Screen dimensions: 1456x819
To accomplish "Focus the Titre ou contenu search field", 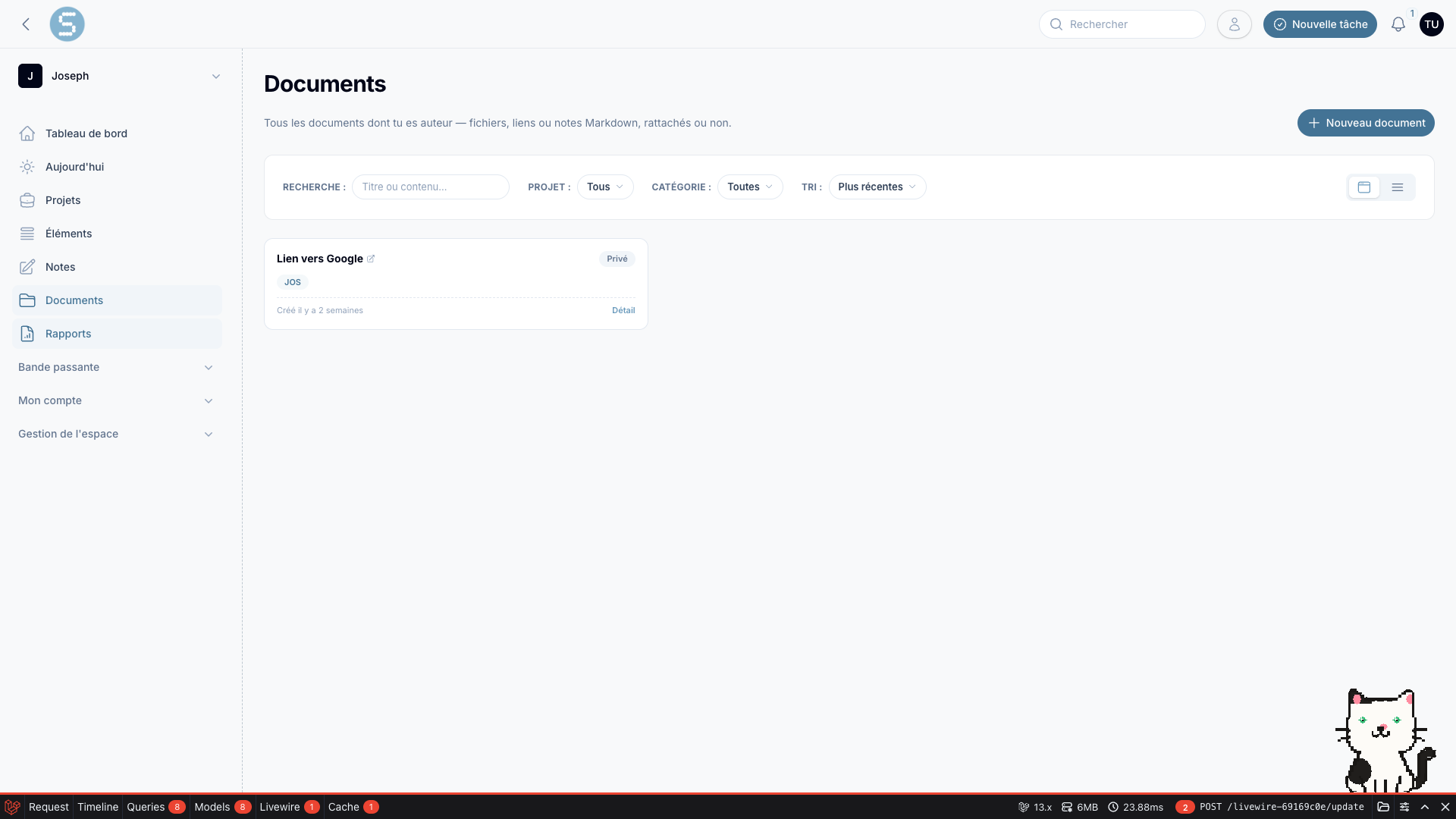I will tap(431, 187).
